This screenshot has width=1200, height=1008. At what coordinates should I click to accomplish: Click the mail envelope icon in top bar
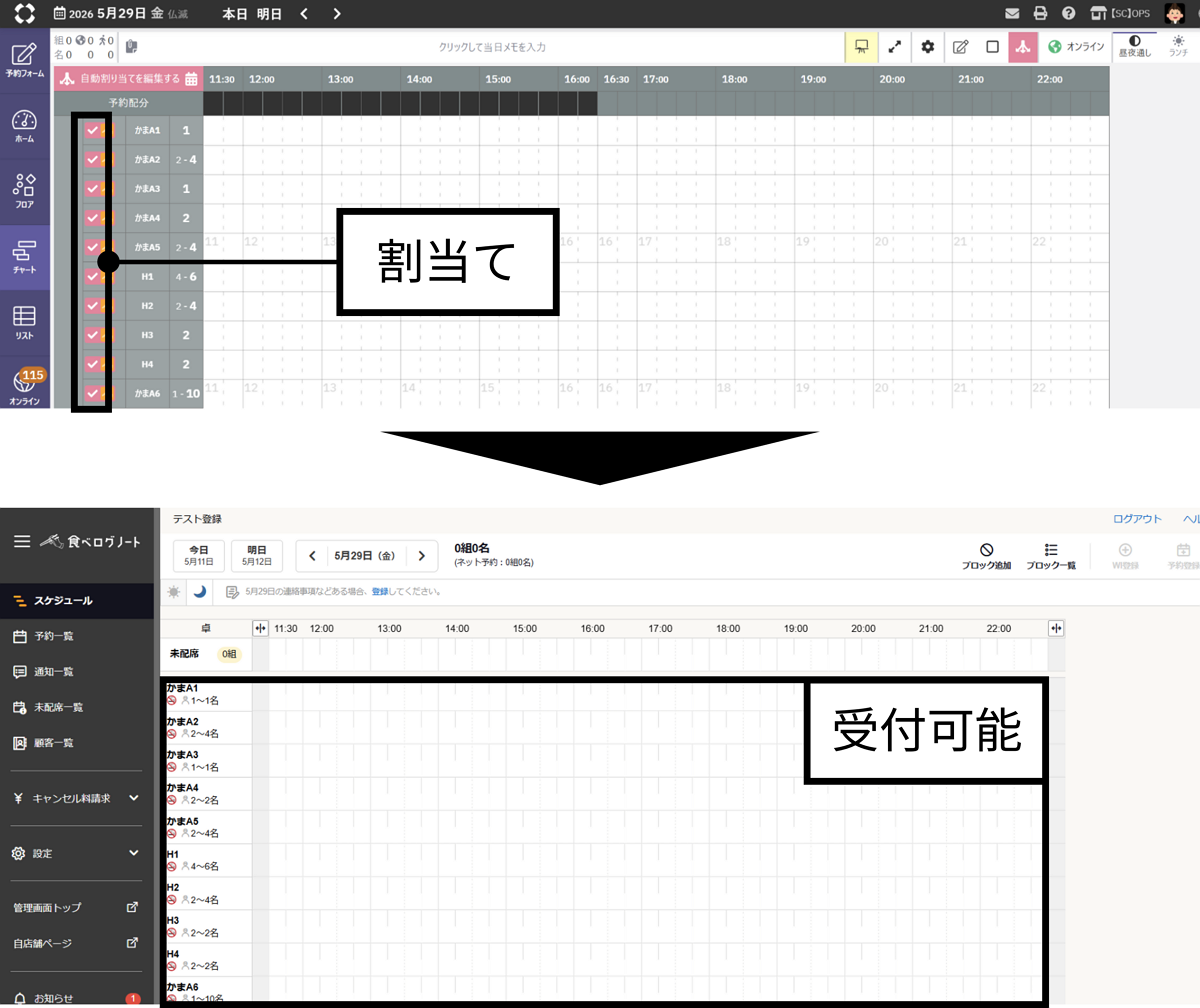[x=1012, y=14]
